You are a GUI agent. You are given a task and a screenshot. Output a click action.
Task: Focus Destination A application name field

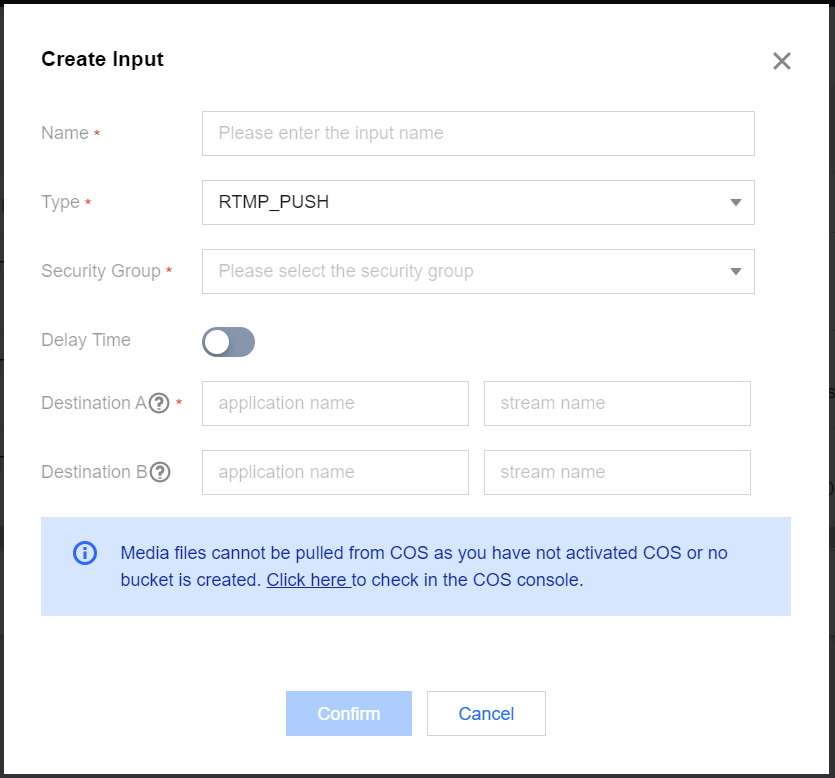[335, 403]
